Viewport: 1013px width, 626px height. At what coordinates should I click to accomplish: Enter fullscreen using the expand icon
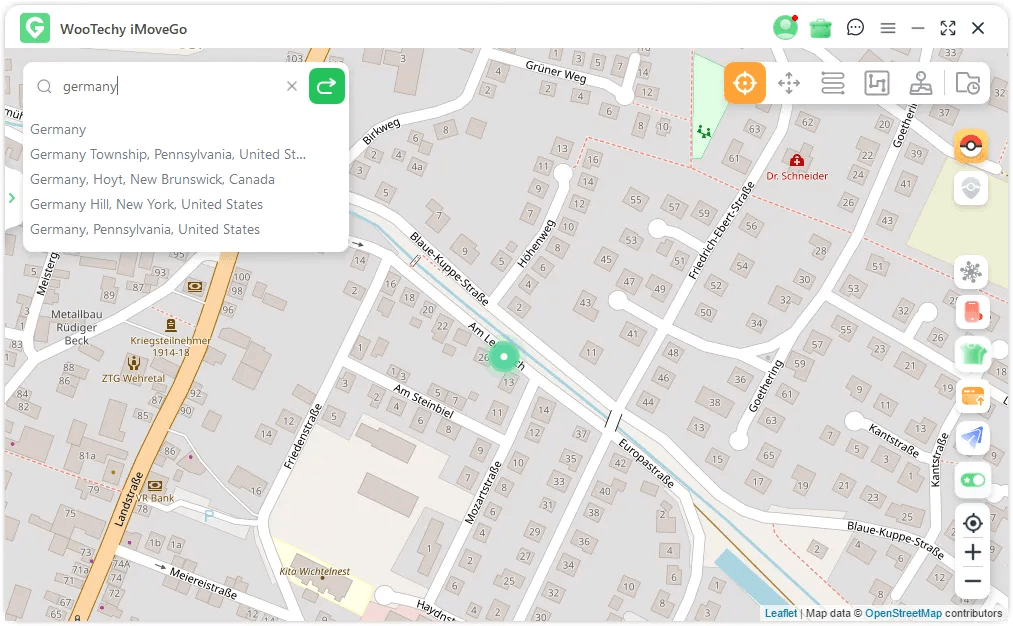pyautogui.click(x=947, y=28)
